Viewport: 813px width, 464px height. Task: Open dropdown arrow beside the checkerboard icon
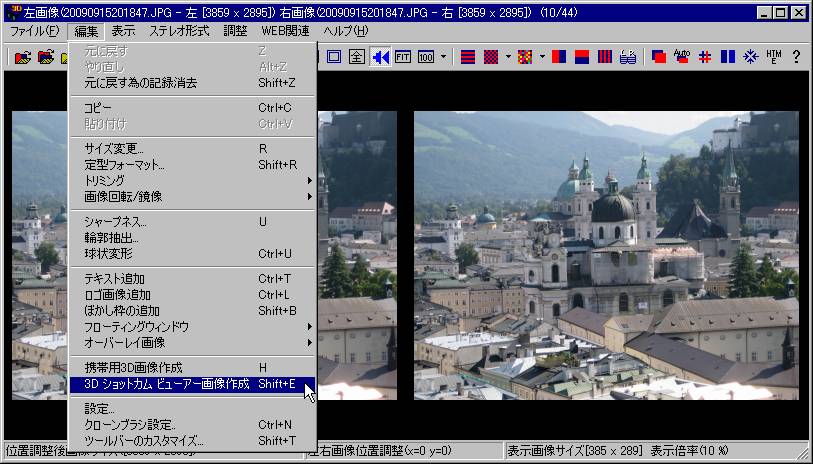pos(508,57)
